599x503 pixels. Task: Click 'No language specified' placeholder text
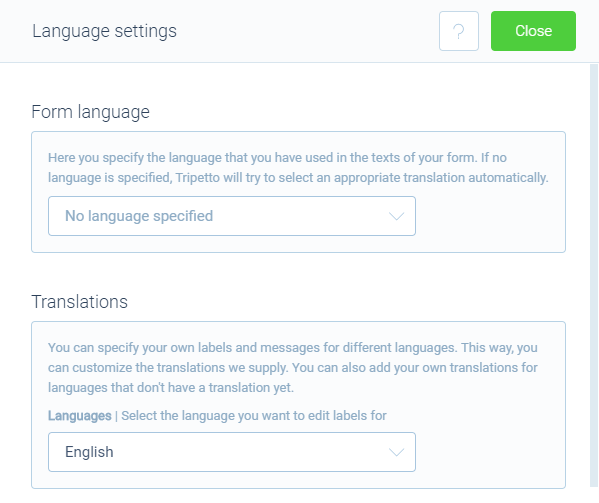(x=139, y=216)
